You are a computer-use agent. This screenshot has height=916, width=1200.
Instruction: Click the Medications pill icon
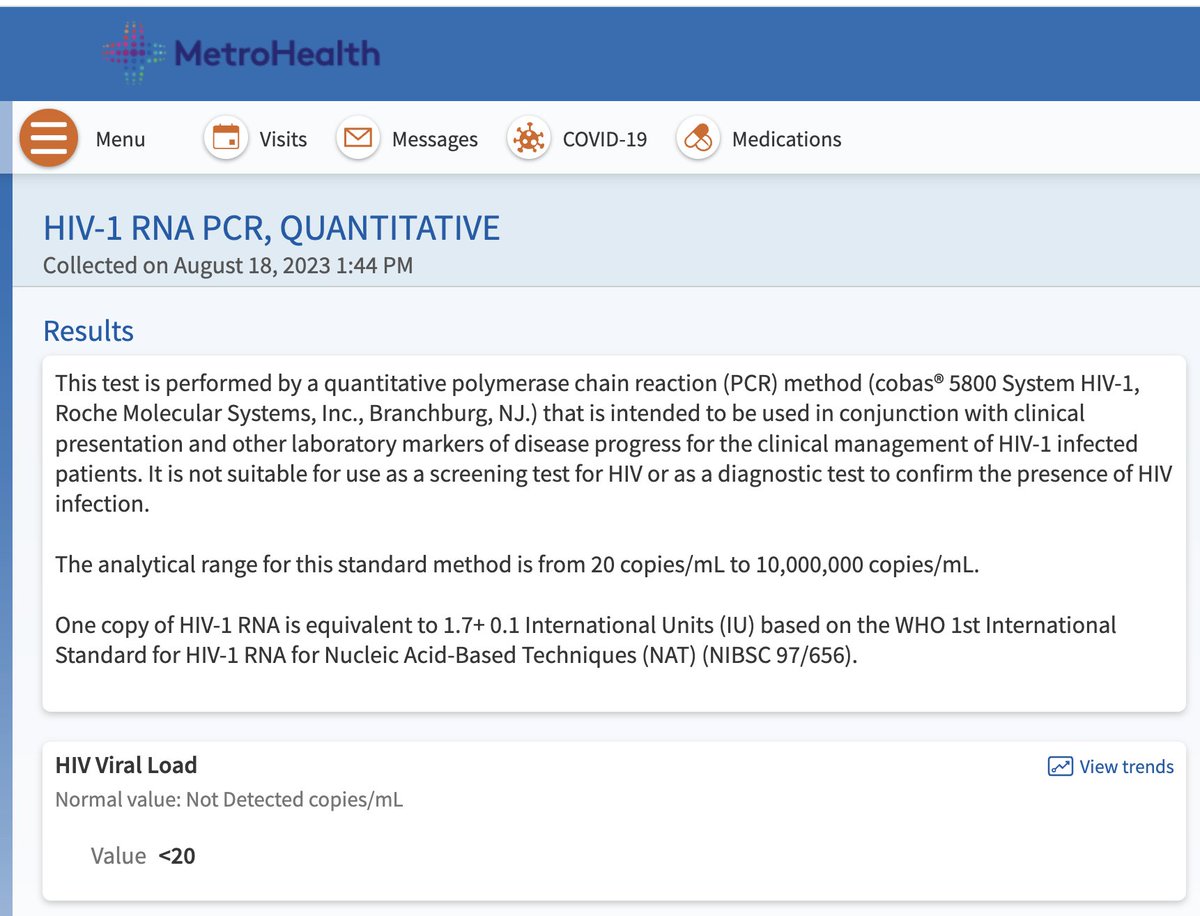click(699, 138)
